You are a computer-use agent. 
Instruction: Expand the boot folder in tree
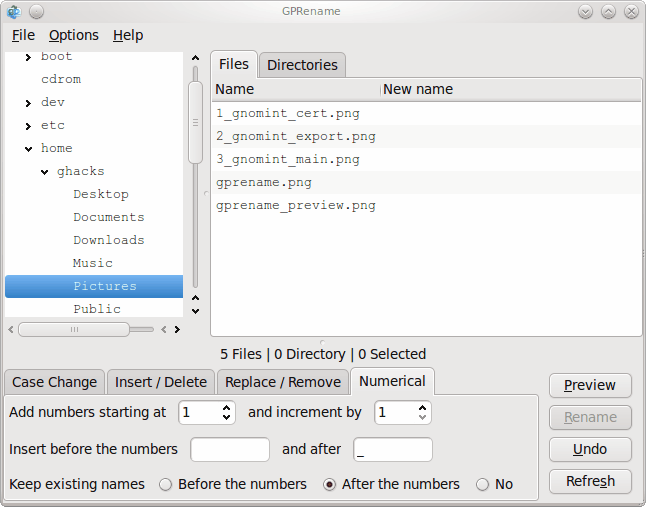[28, 57]
